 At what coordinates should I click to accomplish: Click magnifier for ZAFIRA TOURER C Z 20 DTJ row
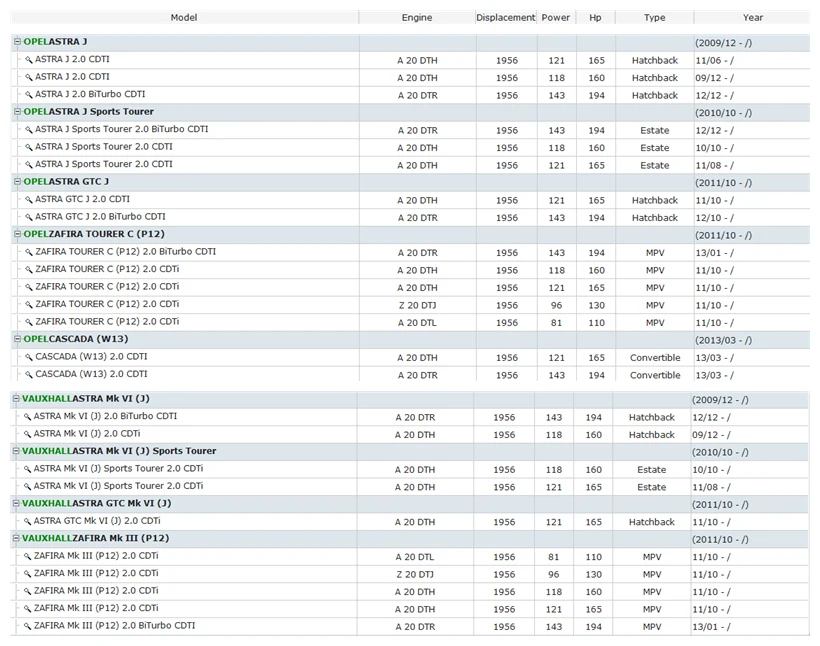(29, 304)
